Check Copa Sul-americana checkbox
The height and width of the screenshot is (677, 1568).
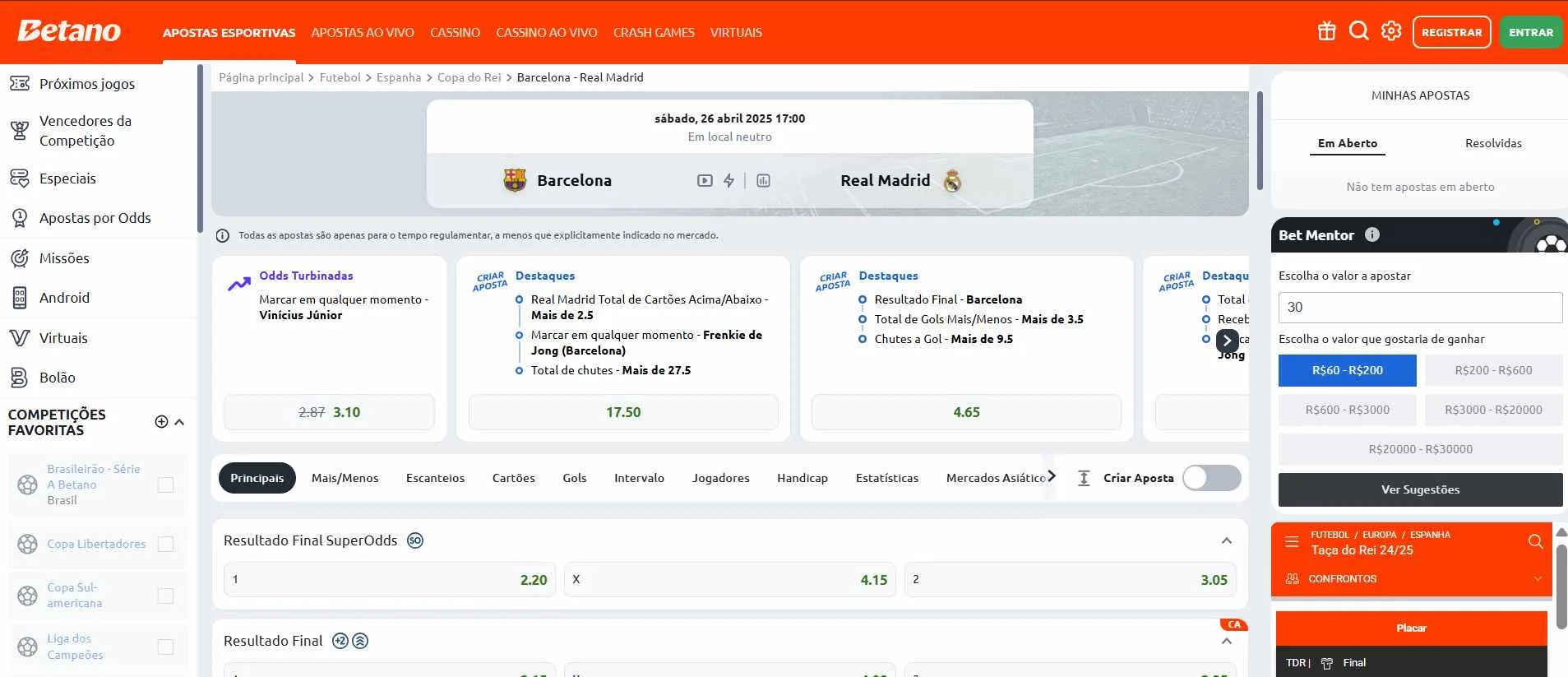click(x=165, y=596)
